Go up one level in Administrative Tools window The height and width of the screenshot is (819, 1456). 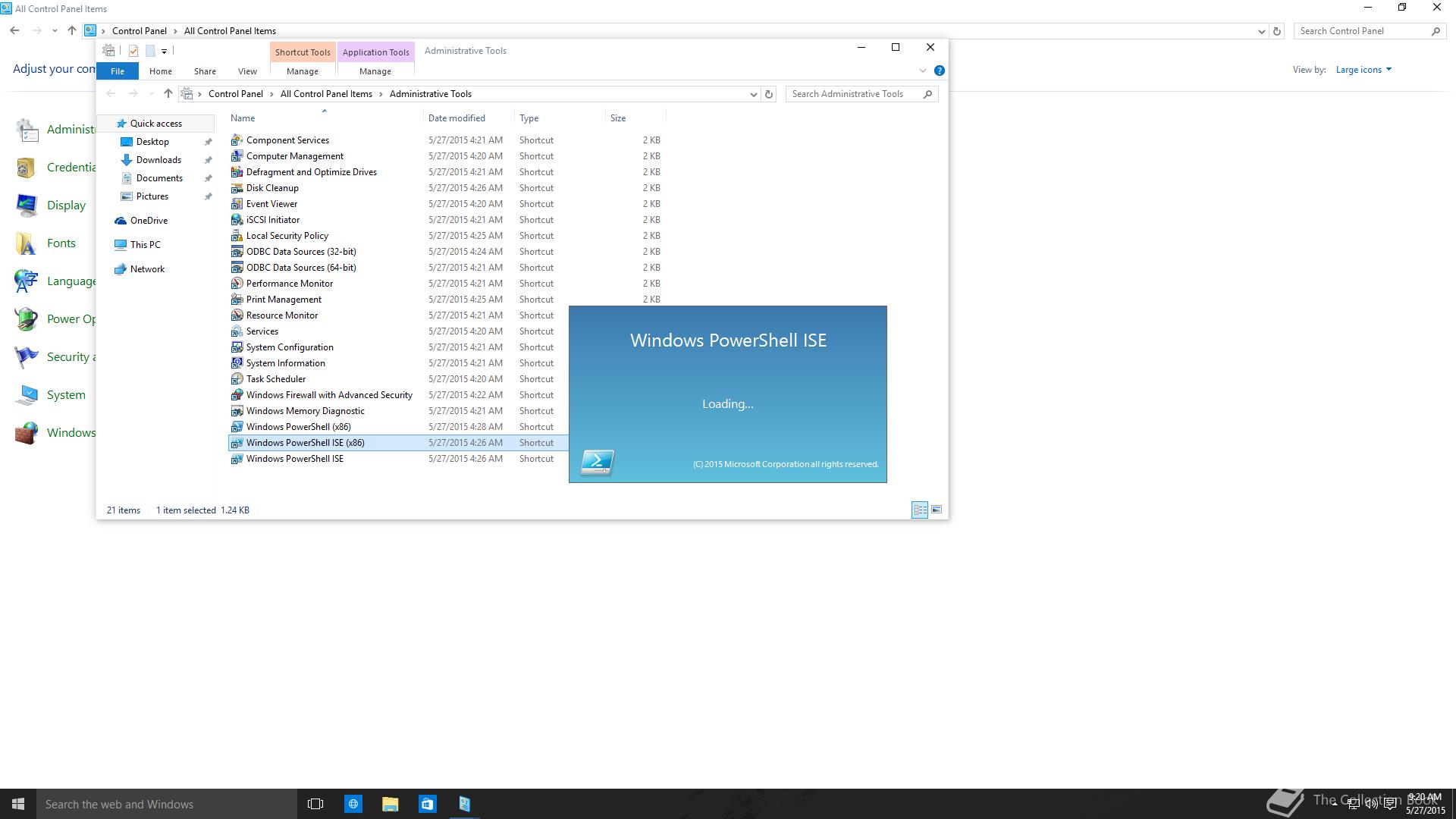click(168, 94)
